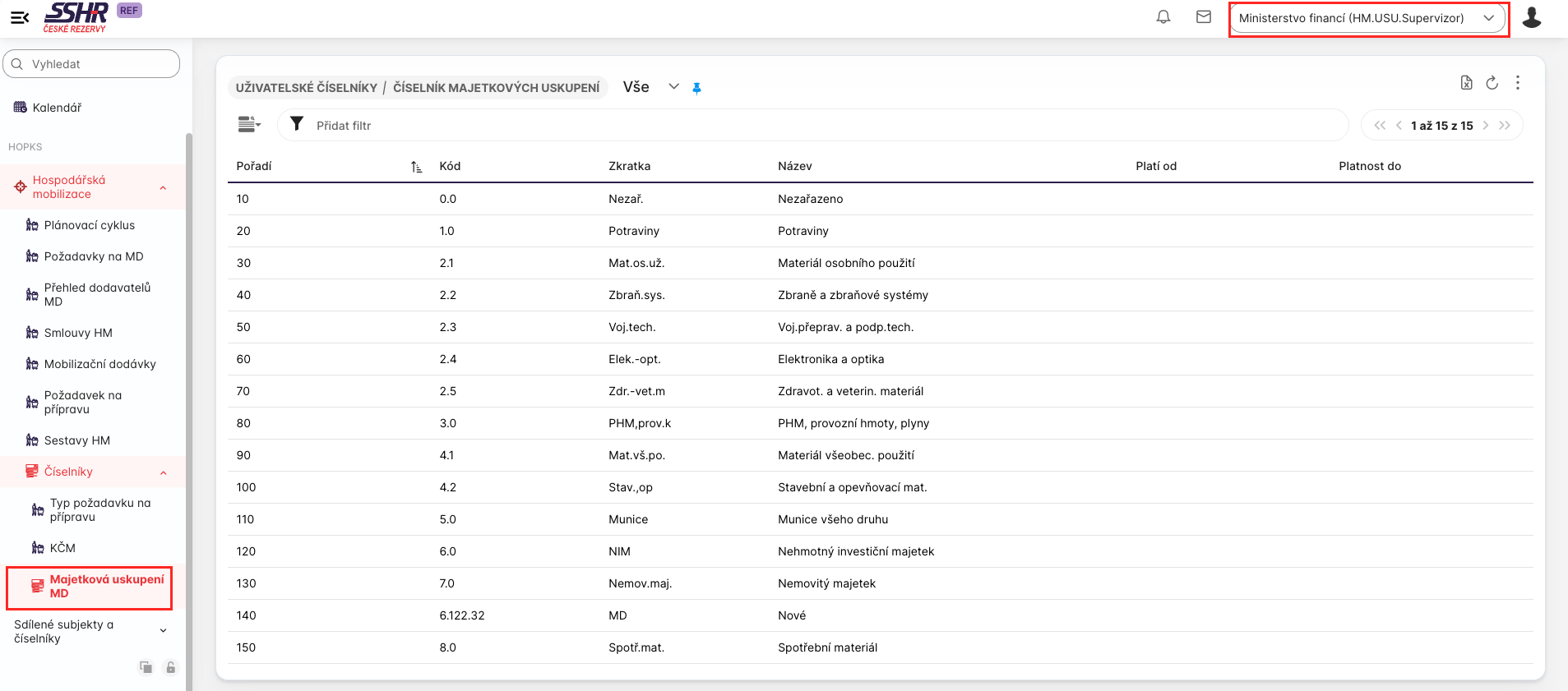Open the column view options icon
Screen dimensions: 1568x691
(248, 125)
